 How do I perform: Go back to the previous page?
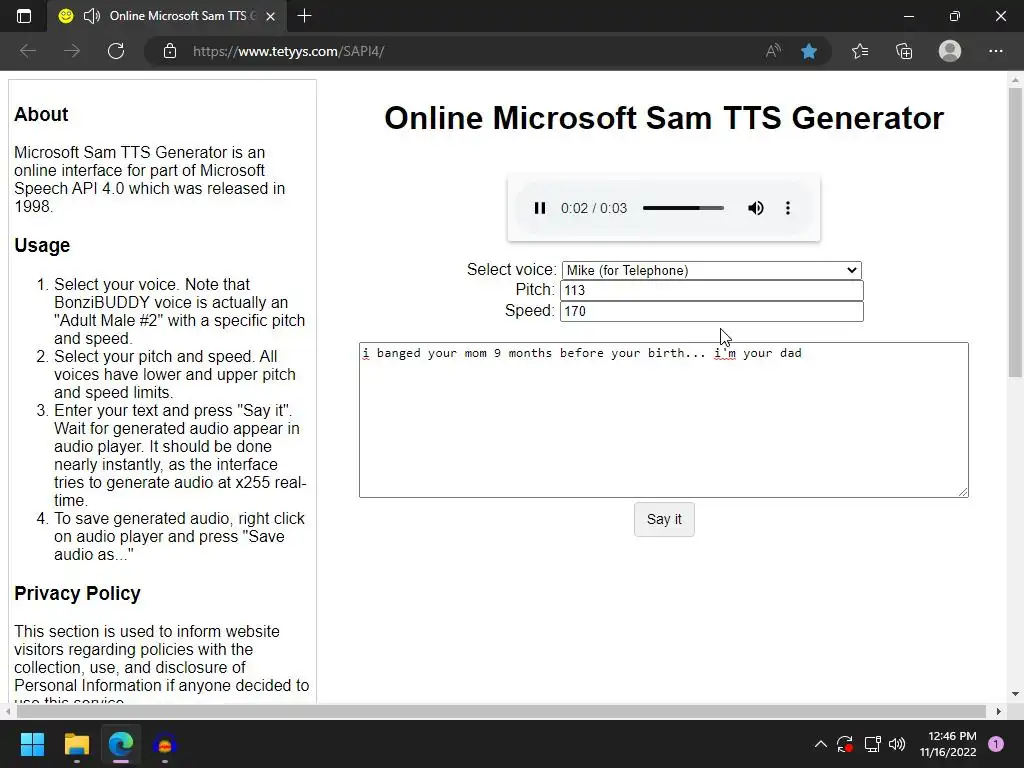pos(27,51)
